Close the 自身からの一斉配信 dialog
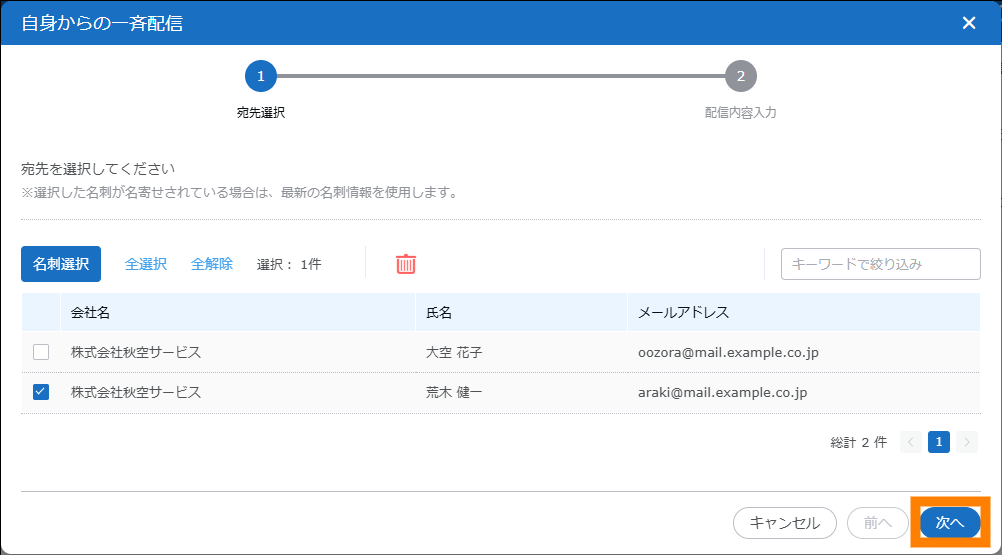 [968, 23]
